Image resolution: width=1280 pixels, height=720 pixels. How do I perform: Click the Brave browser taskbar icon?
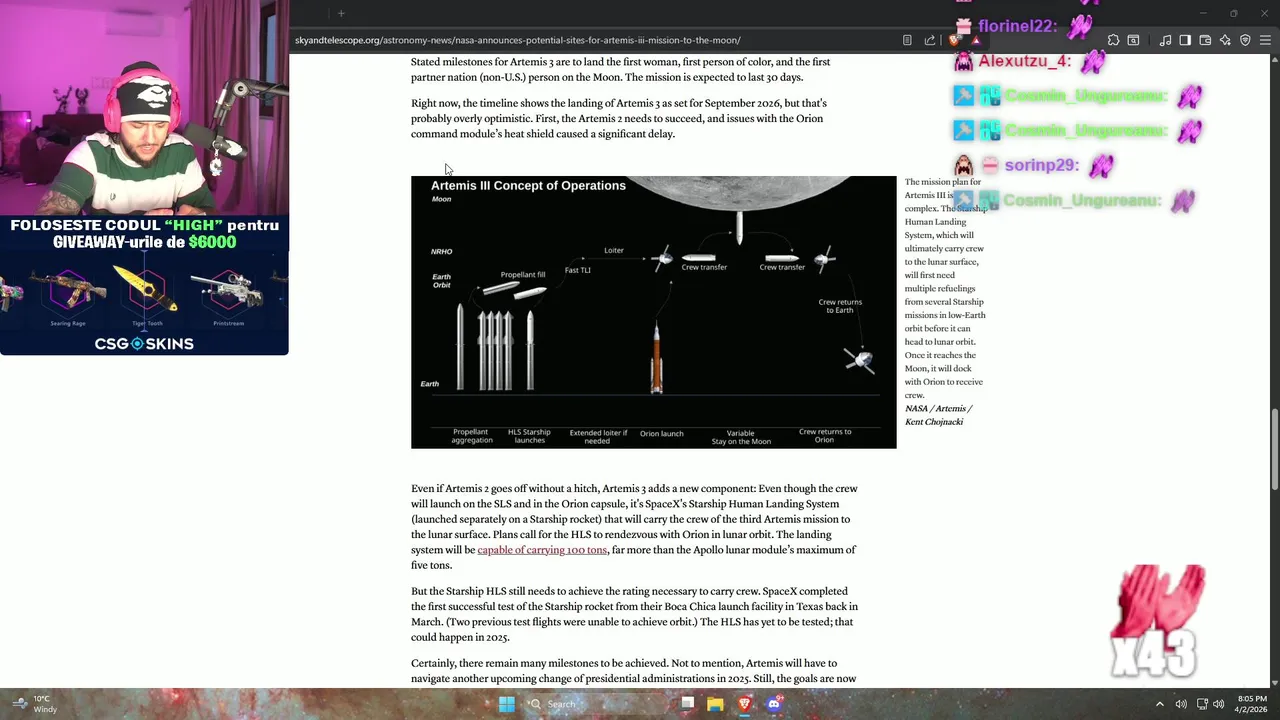[744, 704]
